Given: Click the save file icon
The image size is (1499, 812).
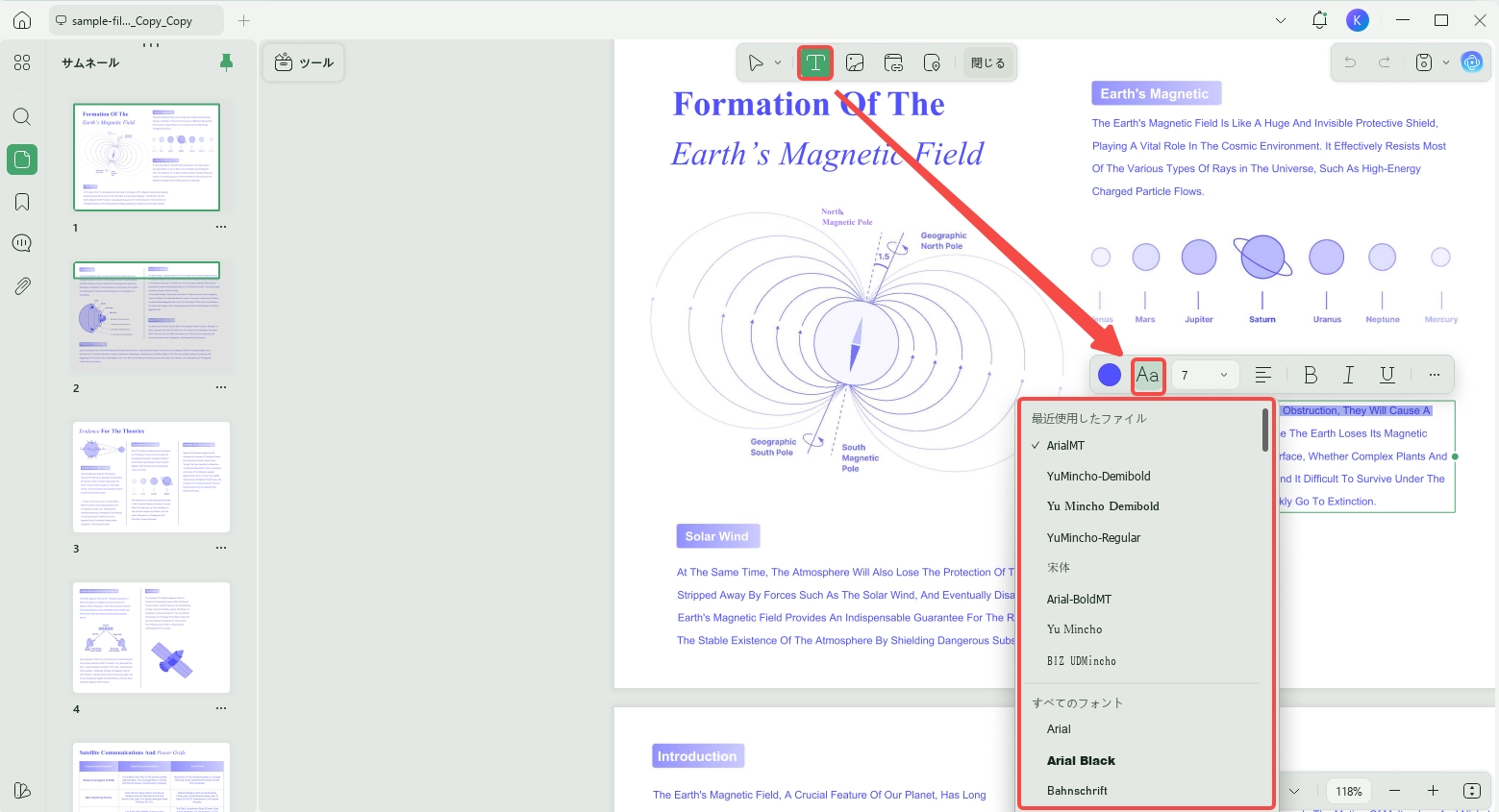Looking at the screenshot, I should [1424, 62].
